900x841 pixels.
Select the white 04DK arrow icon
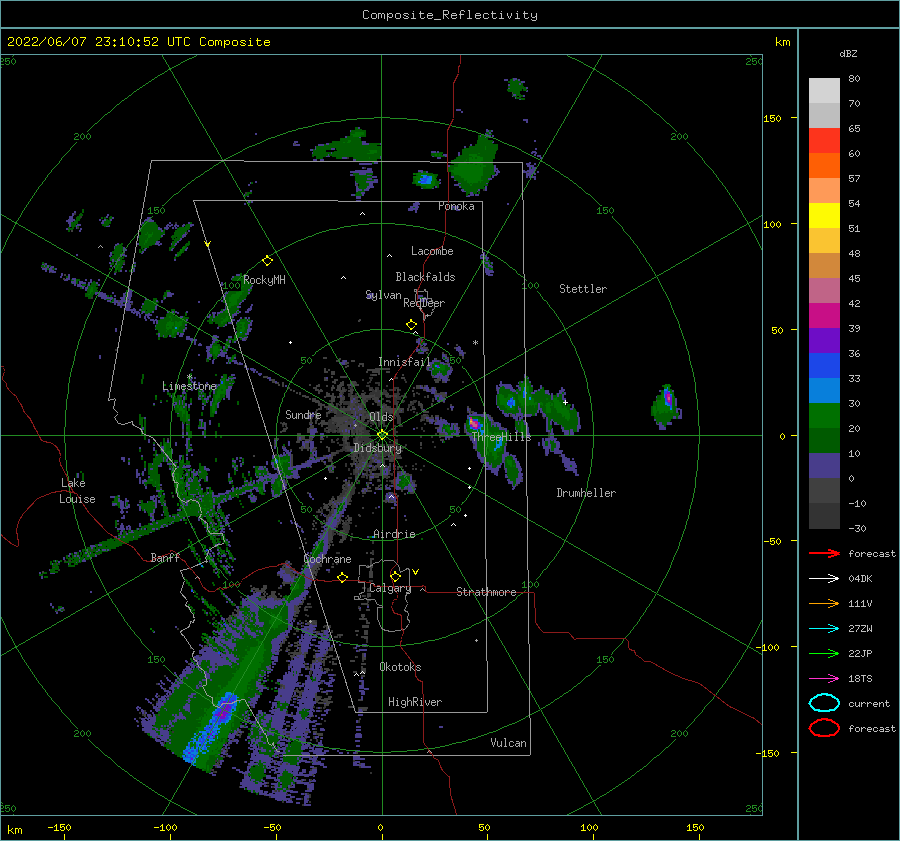tap(824, 579)
